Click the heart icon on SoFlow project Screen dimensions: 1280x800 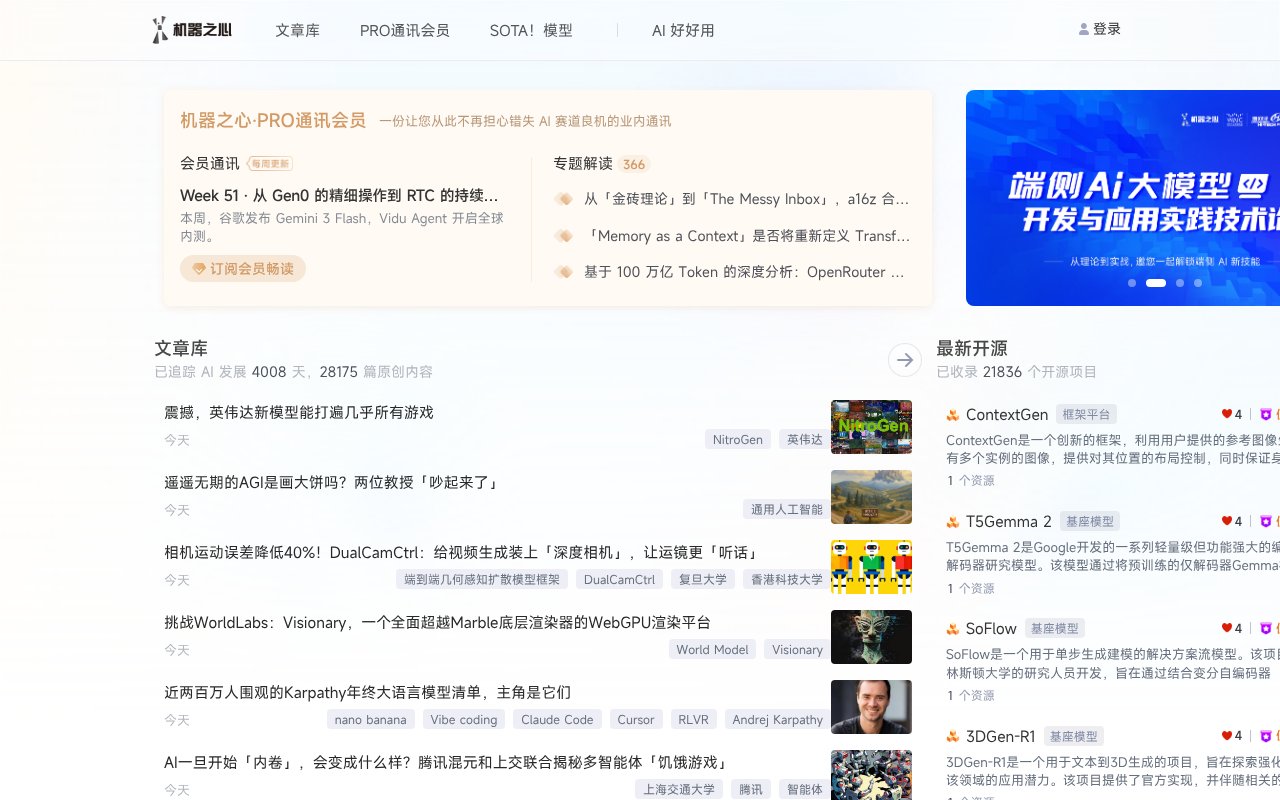click(x=1227, y=629)
